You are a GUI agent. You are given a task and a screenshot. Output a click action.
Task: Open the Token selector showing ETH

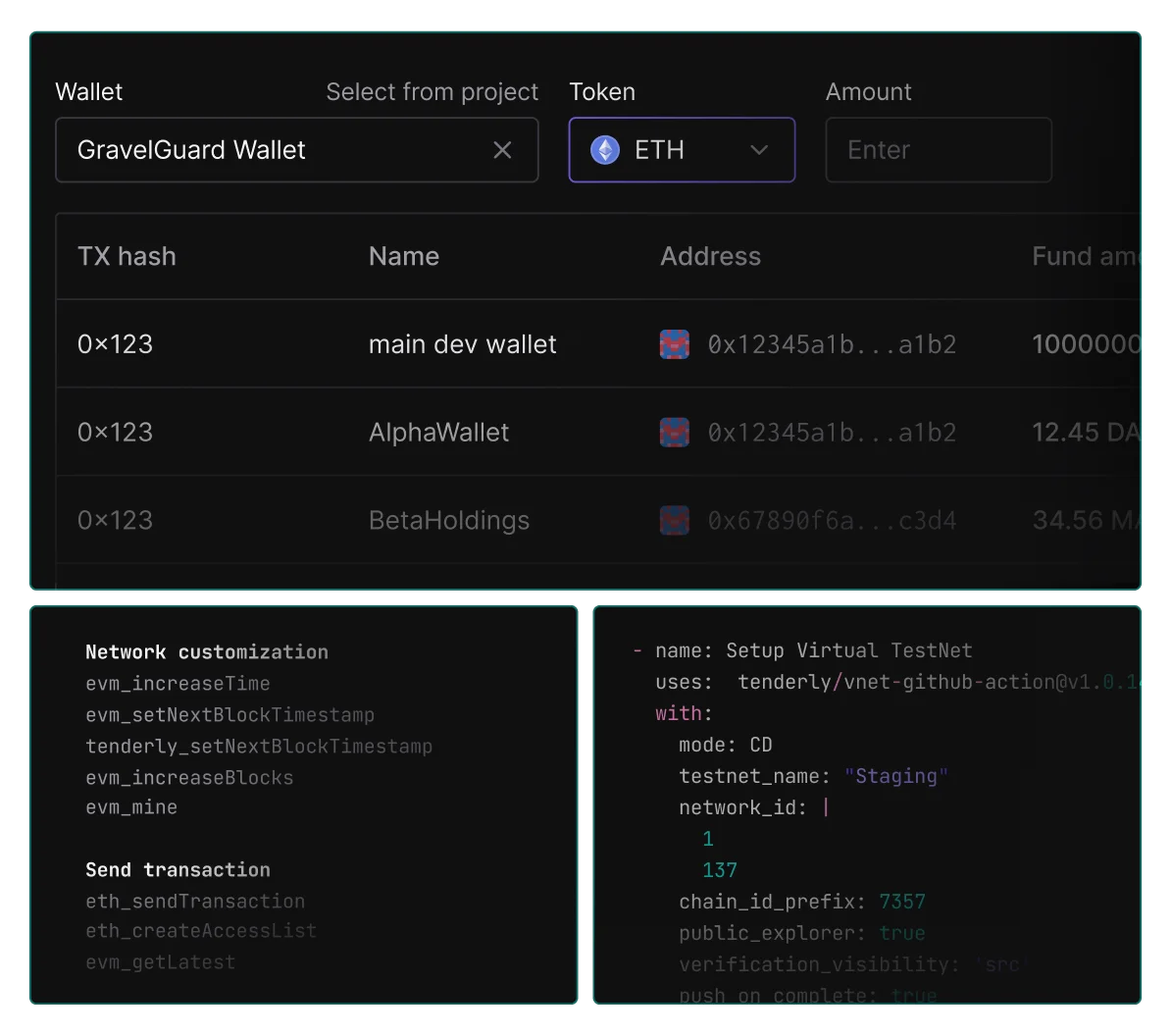[681, 150]
